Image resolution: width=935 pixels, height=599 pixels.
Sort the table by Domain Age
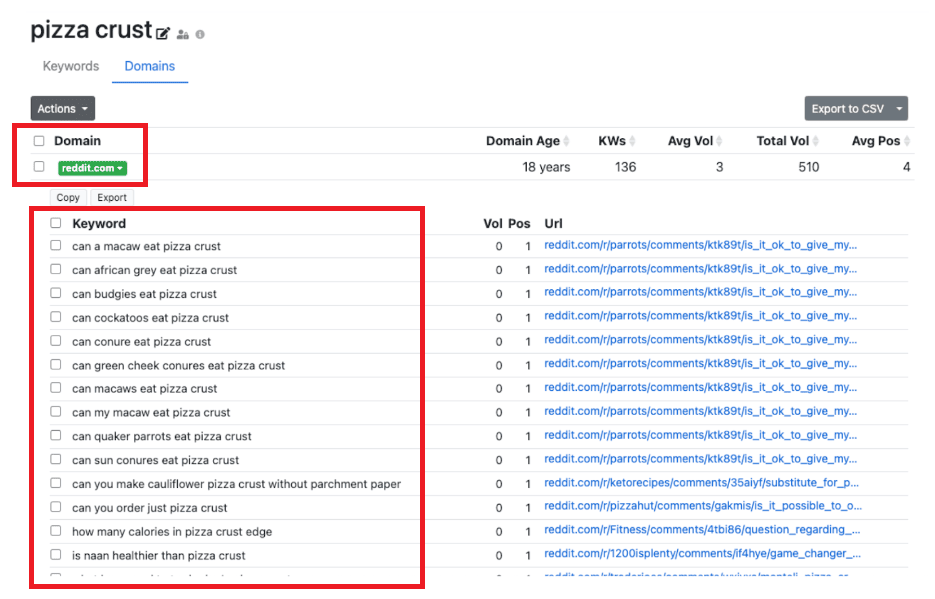527,140
